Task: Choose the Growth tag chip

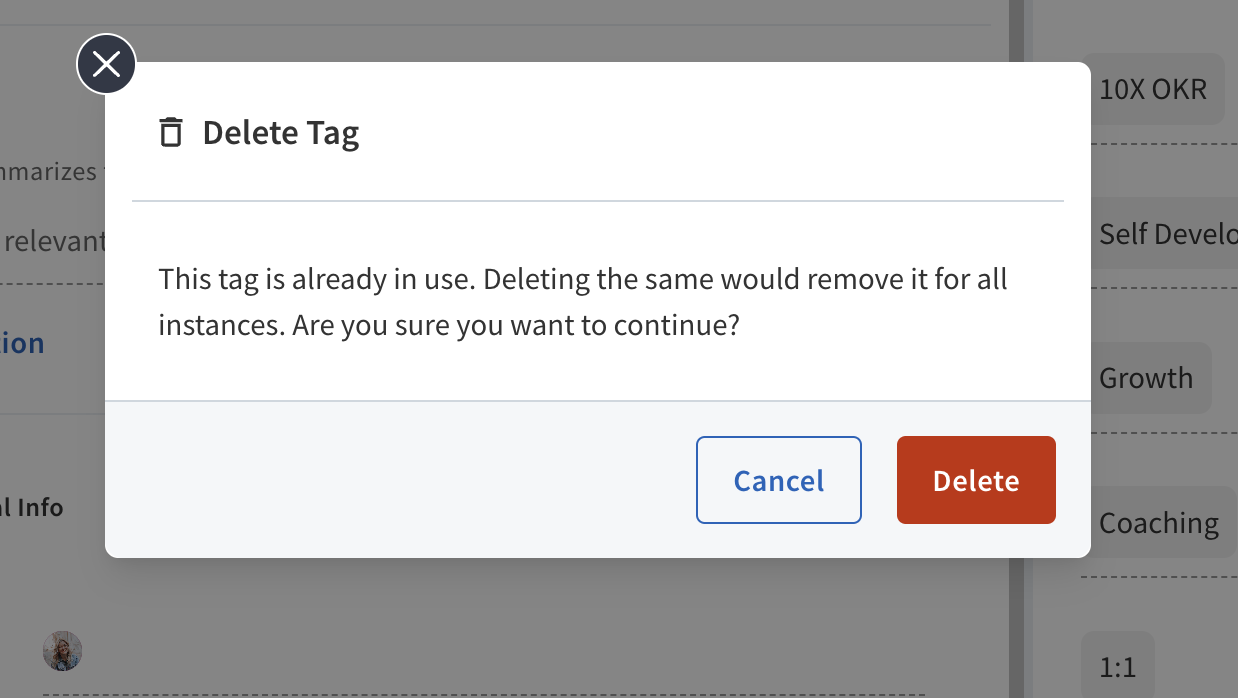Action: pyautogui.click(x=1147, y=378)
